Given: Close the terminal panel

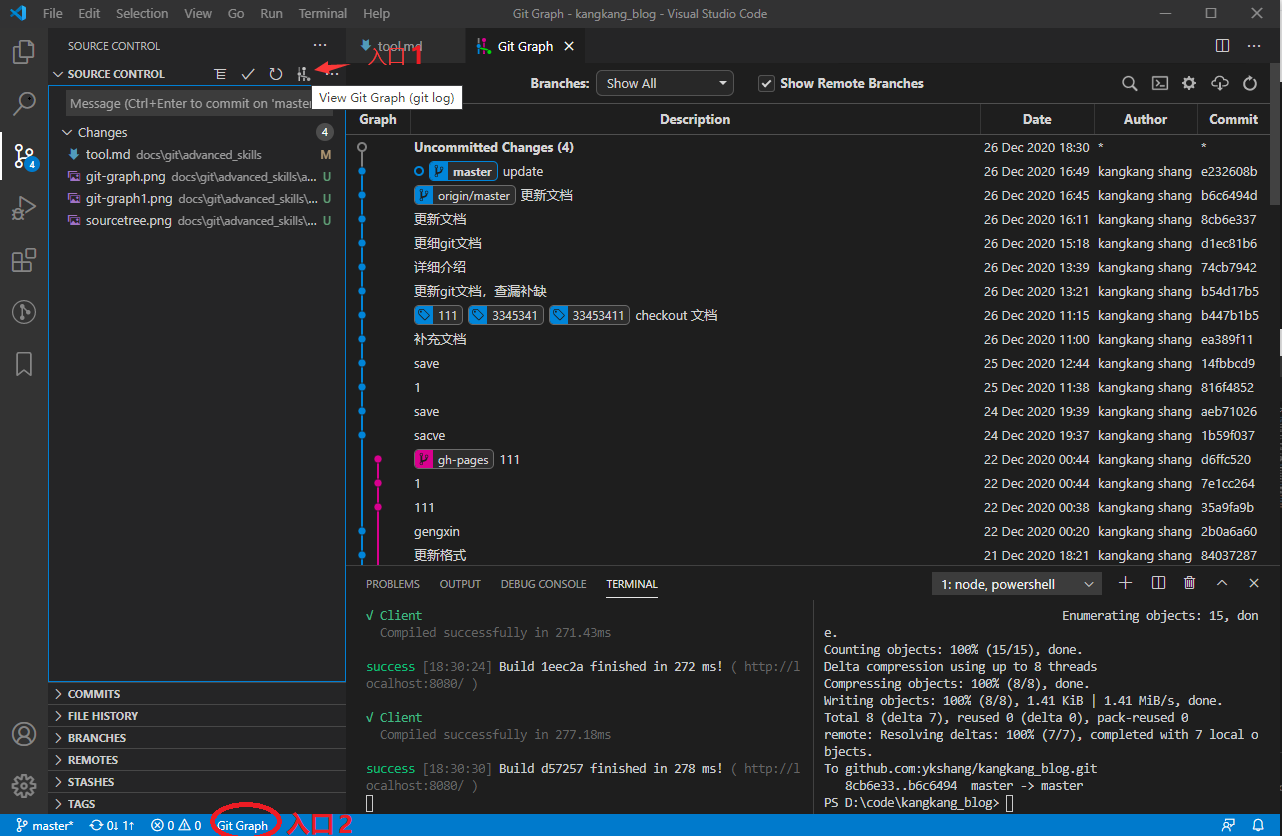Looking at the screenshot, I should (1254, 583).
